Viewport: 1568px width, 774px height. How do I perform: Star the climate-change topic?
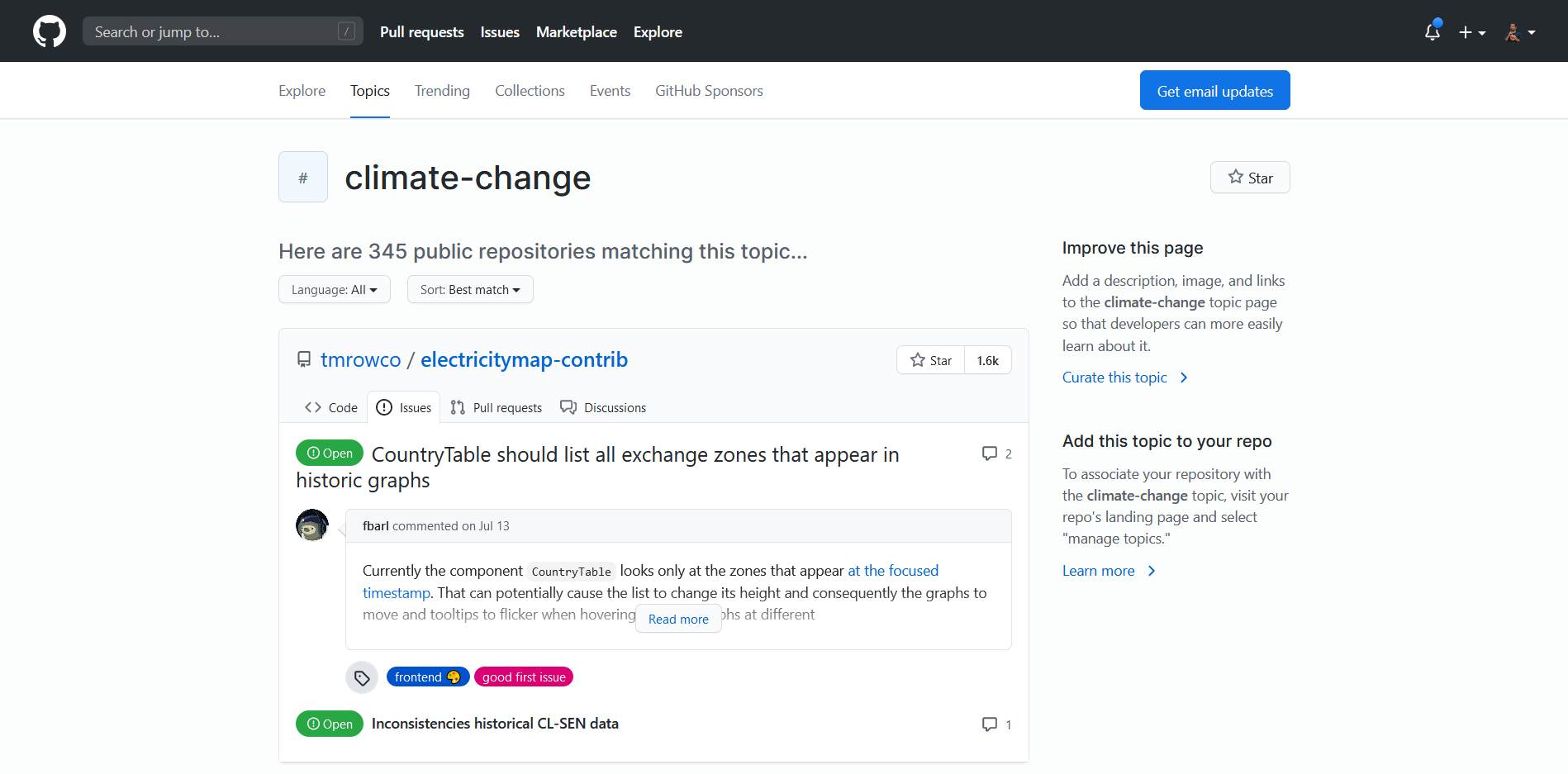pyautogui.click(x=1250, y=178)
